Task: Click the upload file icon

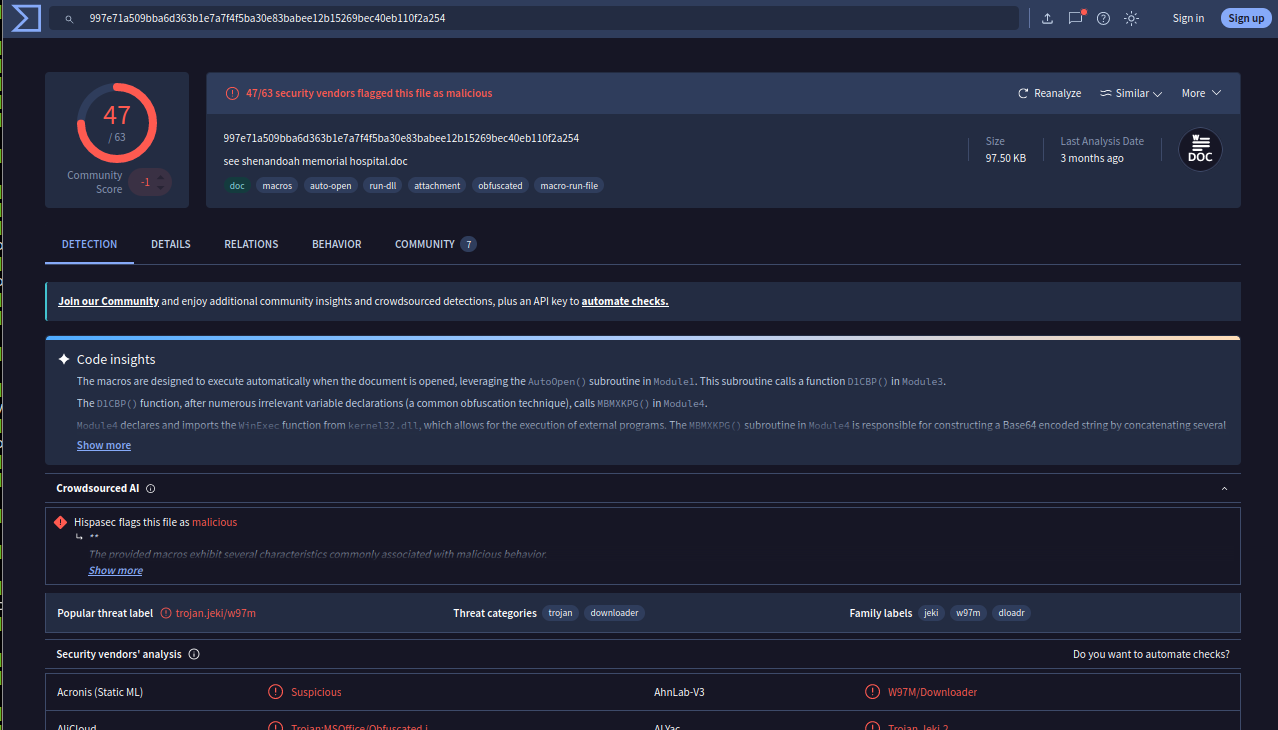Action: click(x=1048, y=18)
